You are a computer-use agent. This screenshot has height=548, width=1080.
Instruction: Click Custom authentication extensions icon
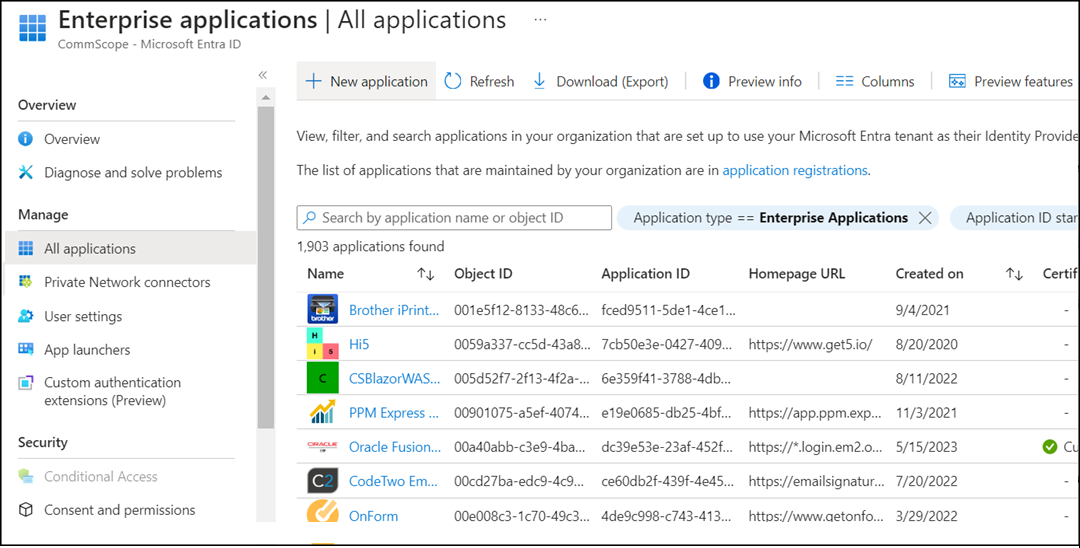pyautogui.click(x=25, y=383)
